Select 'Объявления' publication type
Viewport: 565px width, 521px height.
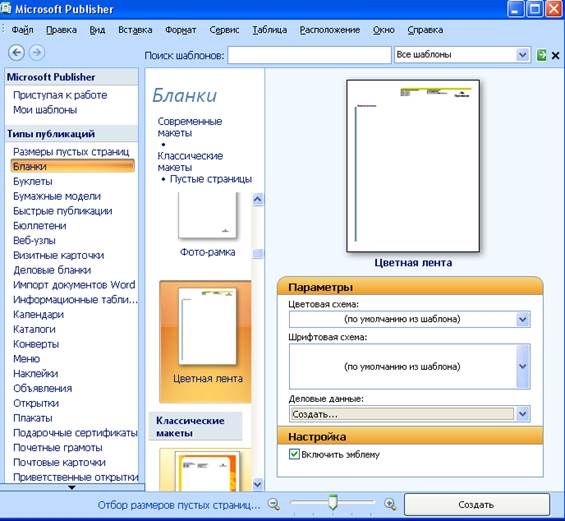(x=43, y=388)
